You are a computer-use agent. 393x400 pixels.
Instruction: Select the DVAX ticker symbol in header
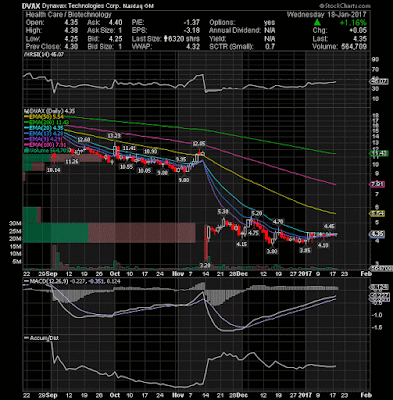pos(31,6)
